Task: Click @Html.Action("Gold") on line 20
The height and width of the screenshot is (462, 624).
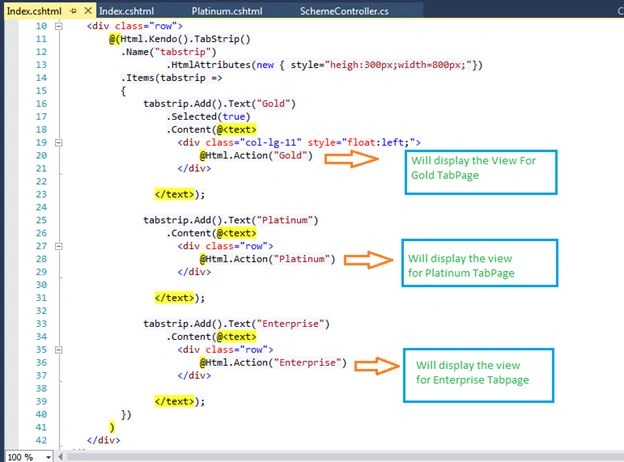Action: click(256, 156)
